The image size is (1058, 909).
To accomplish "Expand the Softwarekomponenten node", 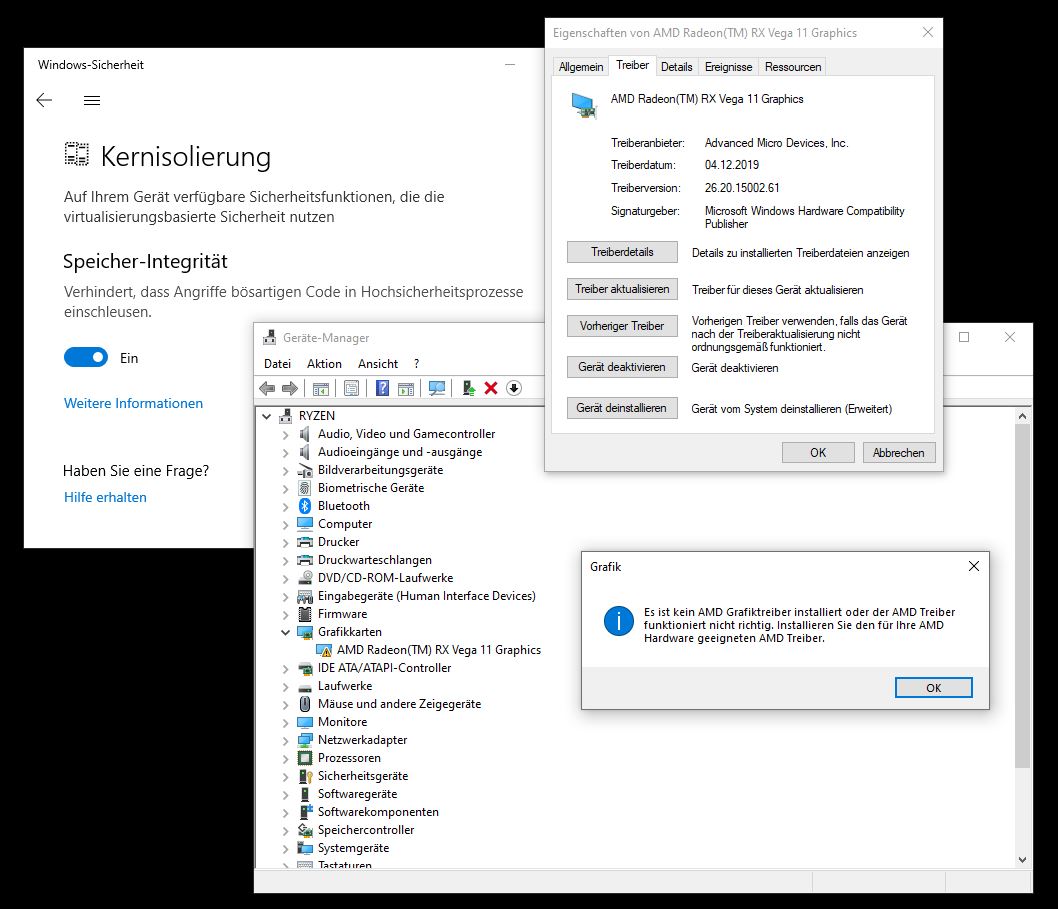I will pos(285,812).
